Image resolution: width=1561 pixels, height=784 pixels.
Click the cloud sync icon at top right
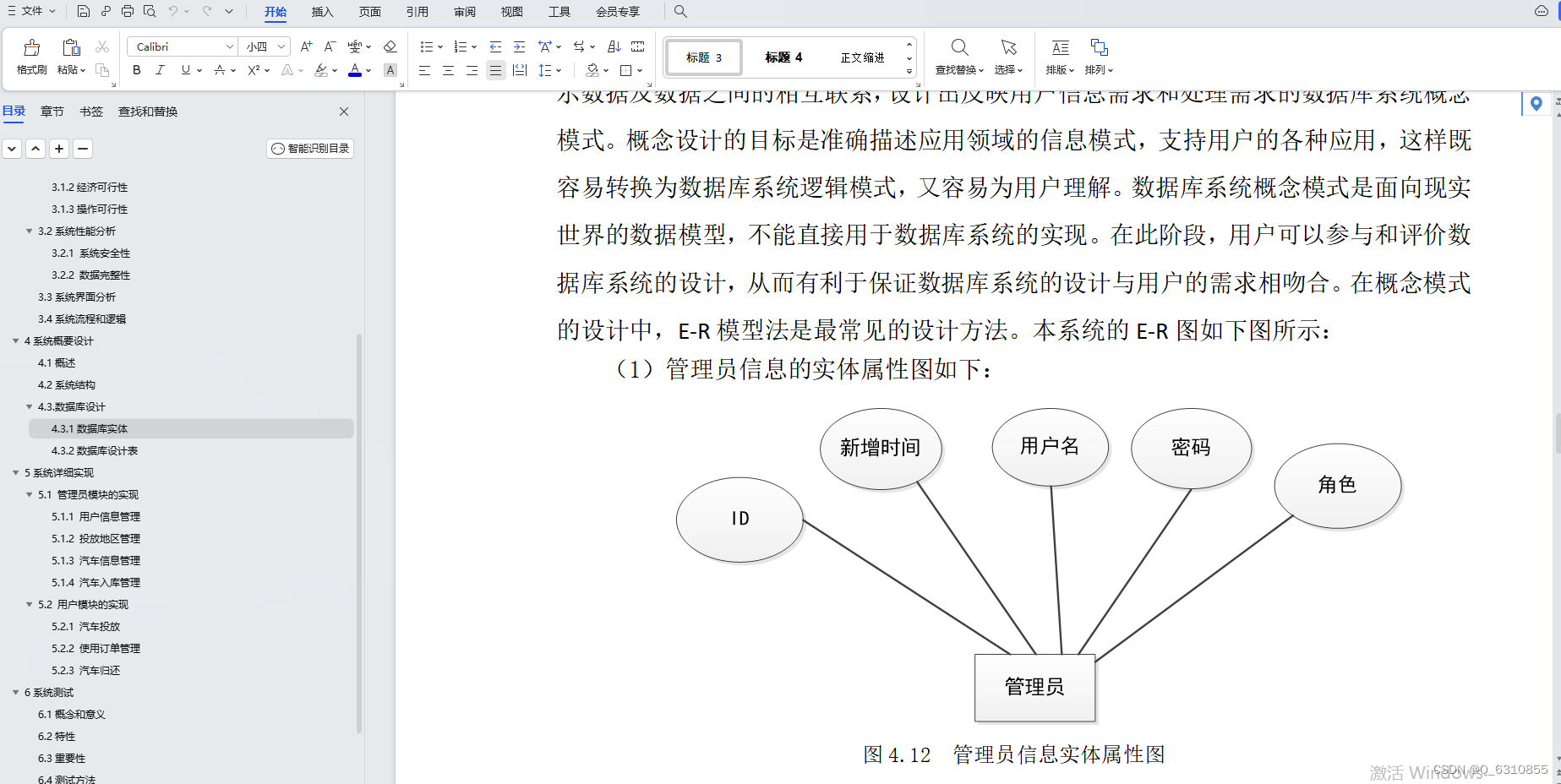tap(1542, 11)
